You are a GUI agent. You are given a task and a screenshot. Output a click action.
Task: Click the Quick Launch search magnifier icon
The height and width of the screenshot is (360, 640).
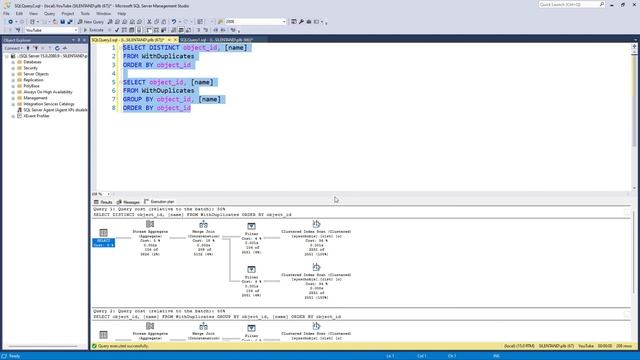[602, 4]
